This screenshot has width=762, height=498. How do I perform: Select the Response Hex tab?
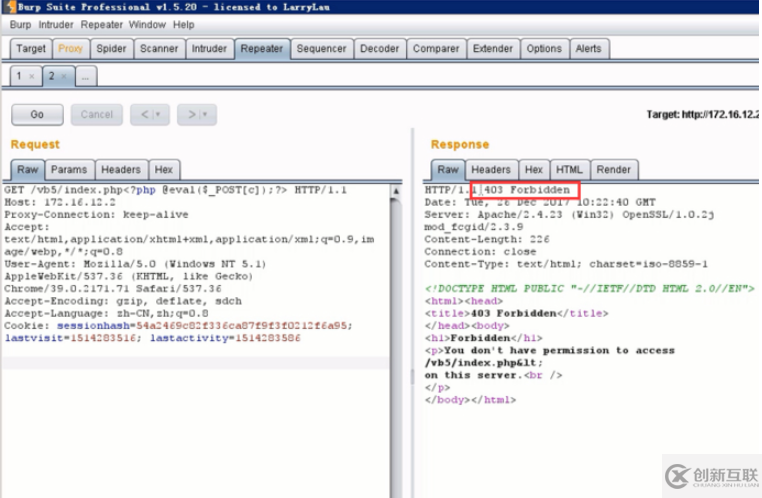click(x=534, y=170)
